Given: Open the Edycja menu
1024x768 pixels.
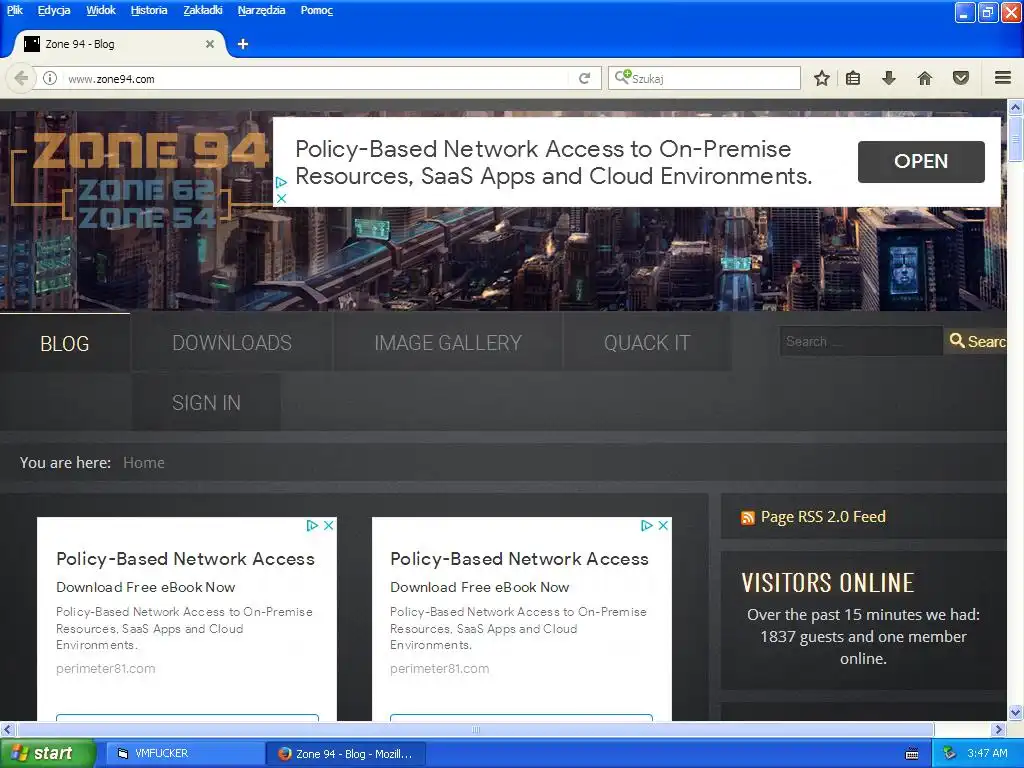Looking at the screenshot, I should pyautogui.click(x=54, y=10).
